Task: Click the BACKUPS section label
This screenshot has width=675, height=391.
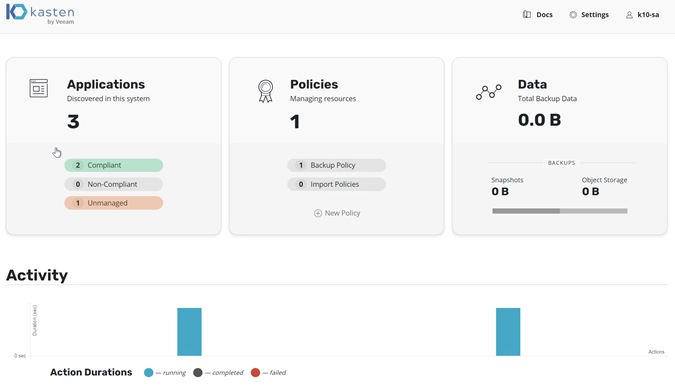Action: [561, 163]
